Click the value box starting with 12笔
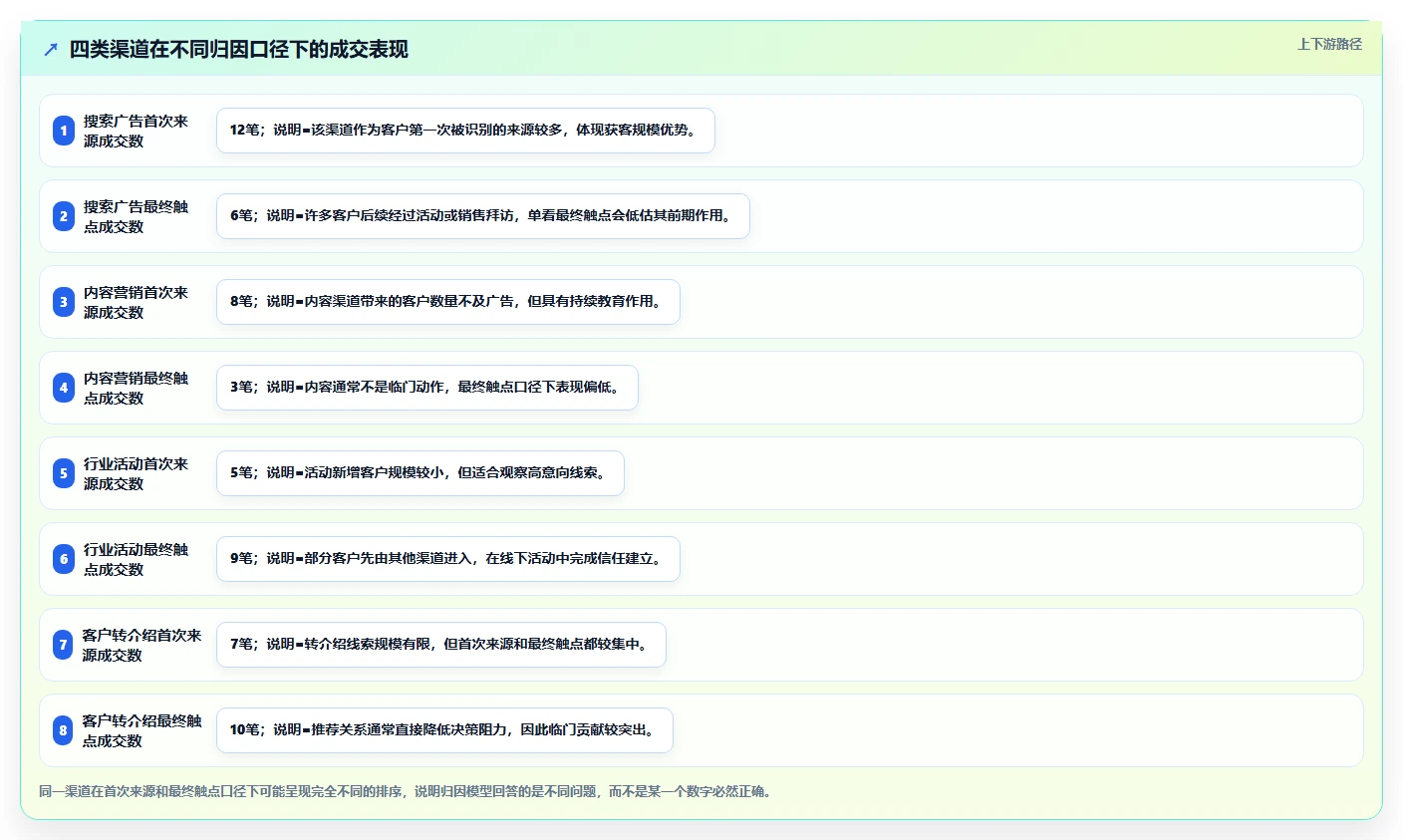The width and height of the screenshot is (1403, 840). pos(465,131)
